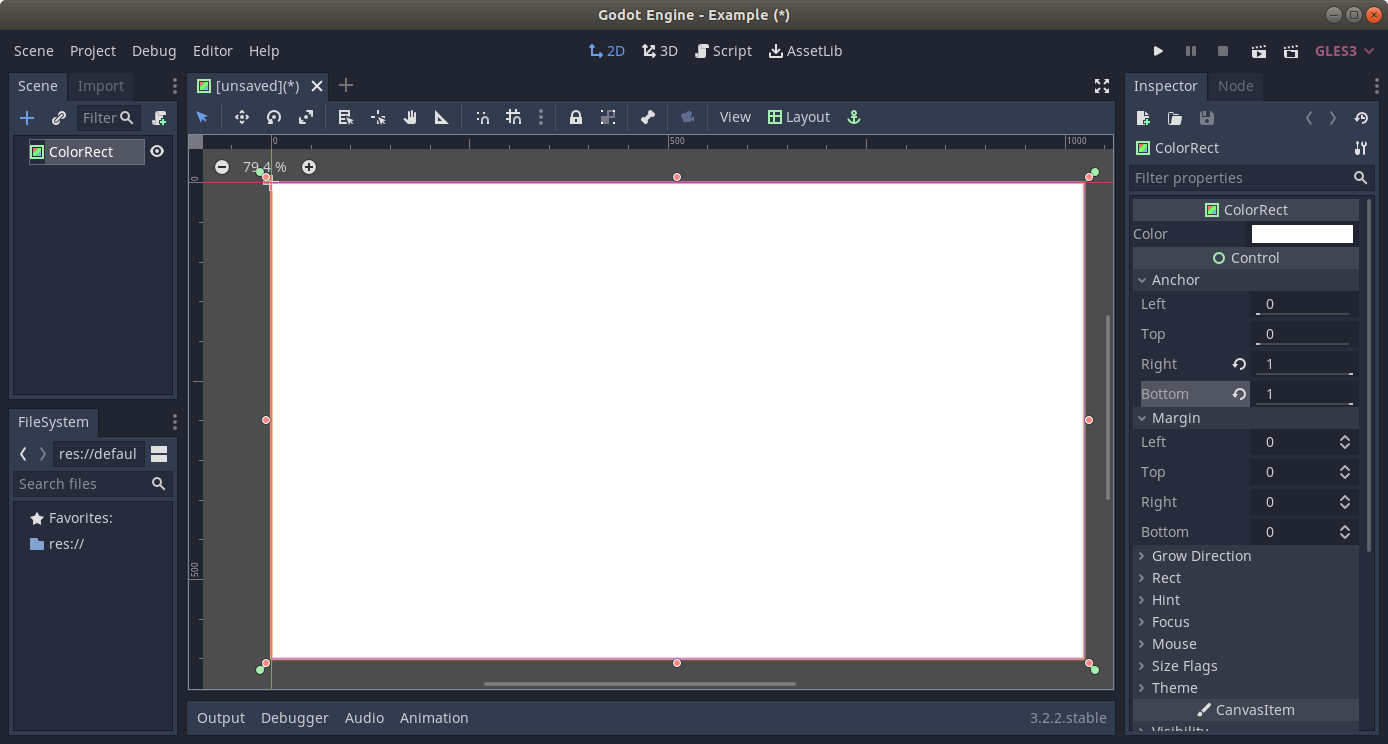Viewport: 1388px width, 744px height.
Task: Lock the selected node with padlock icon
Action: 576,117
